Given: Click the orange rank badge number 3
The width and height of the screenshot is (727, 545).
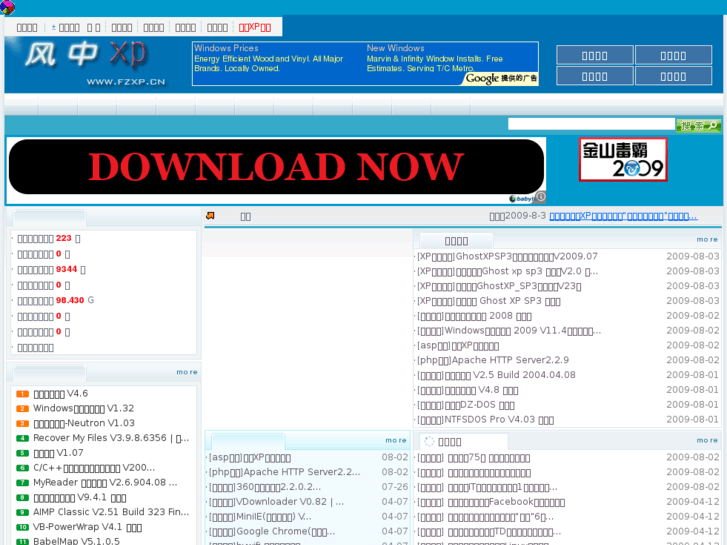Looking at the screenshot, I should coord(22,423).
